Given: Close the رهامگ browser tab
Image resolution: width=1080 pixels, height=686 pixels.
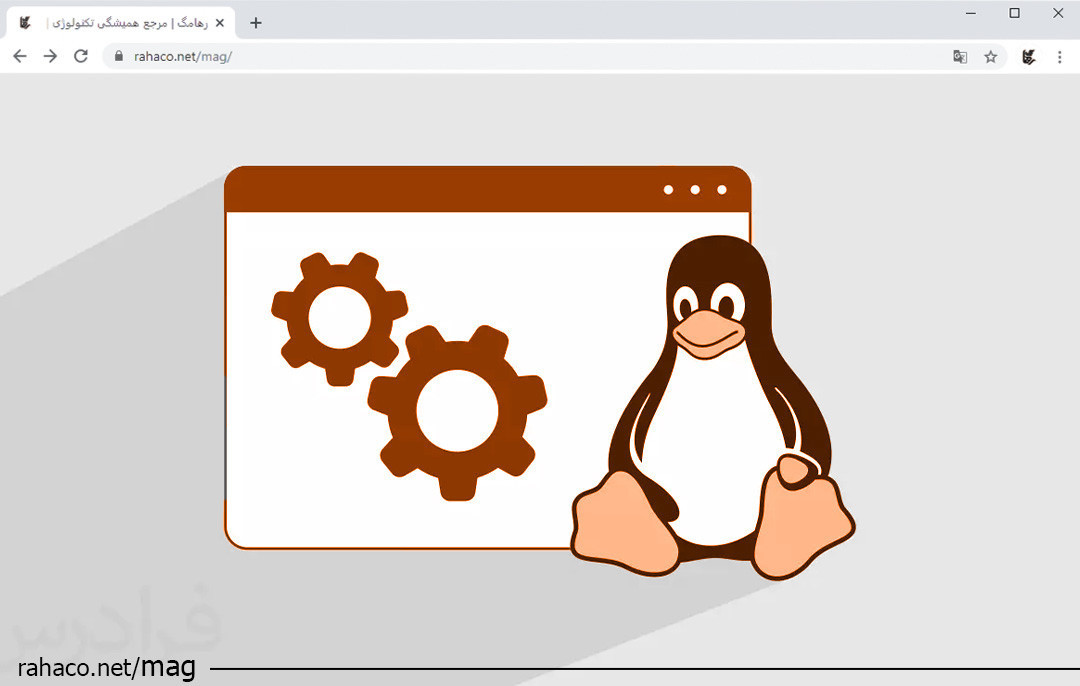Looking at the screenshot, I should click(x=220, y=23).
